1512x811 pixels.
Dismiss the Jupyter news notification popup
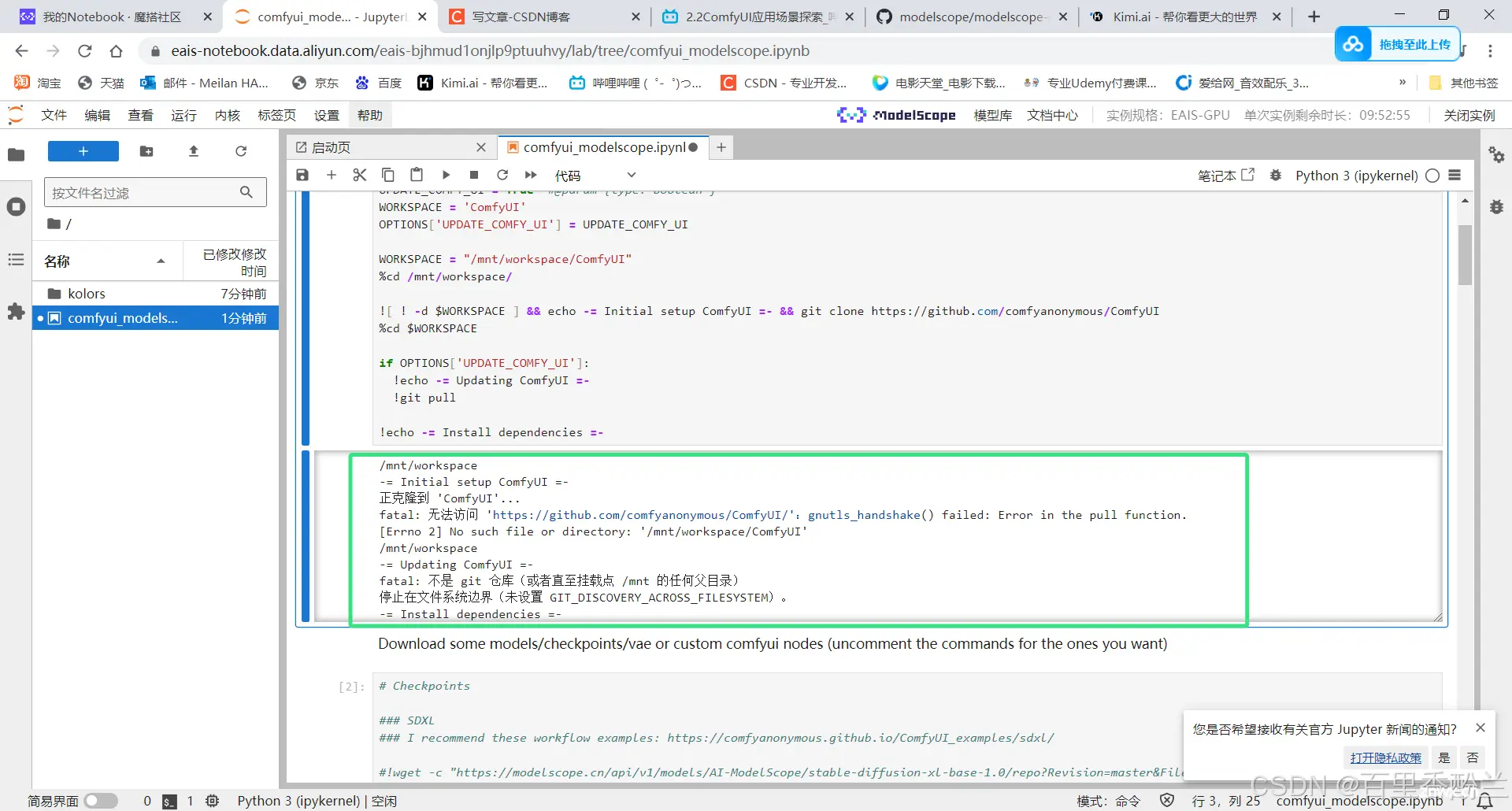click(1480, 728)
